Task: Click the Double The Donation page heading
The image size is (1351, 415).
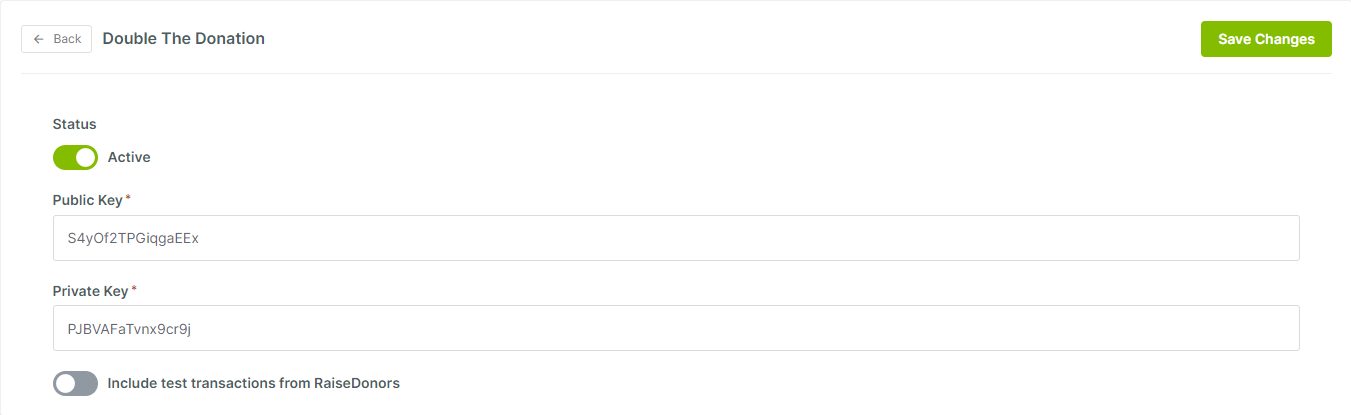Action: tap(184, 39)
